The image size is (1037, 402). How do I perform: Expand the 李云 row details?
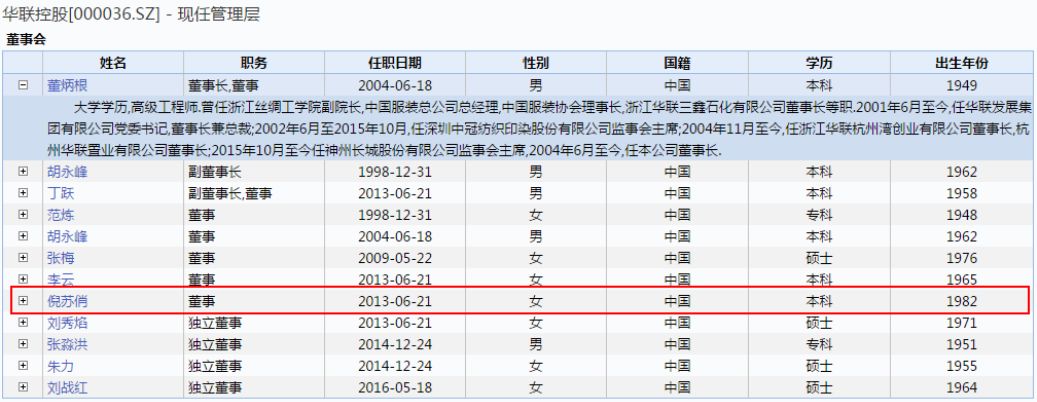23,280
